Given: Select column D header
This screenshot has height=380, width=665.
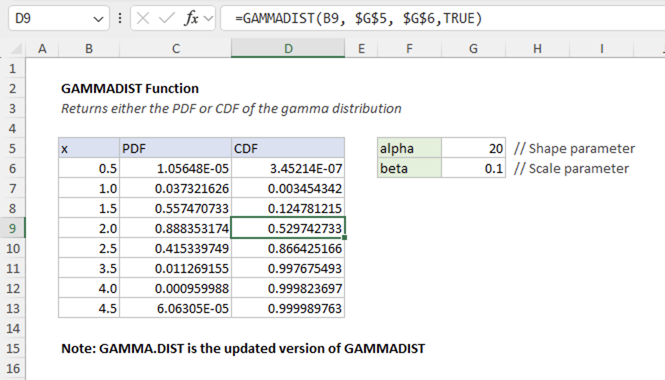Looking at the screenshot, I should click(x=288, y=48).
